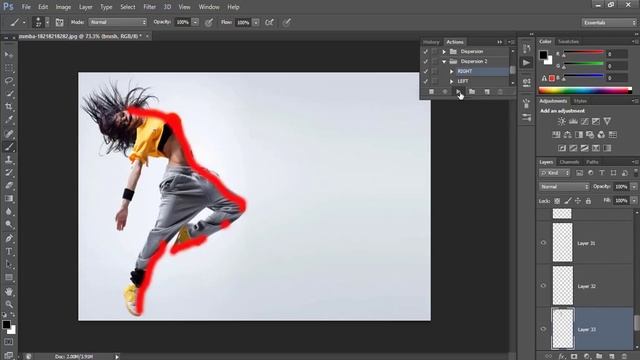The width and height of the screenshot is (640, 360).
Task: Open the Filter menu
Action: click(149, 7)
